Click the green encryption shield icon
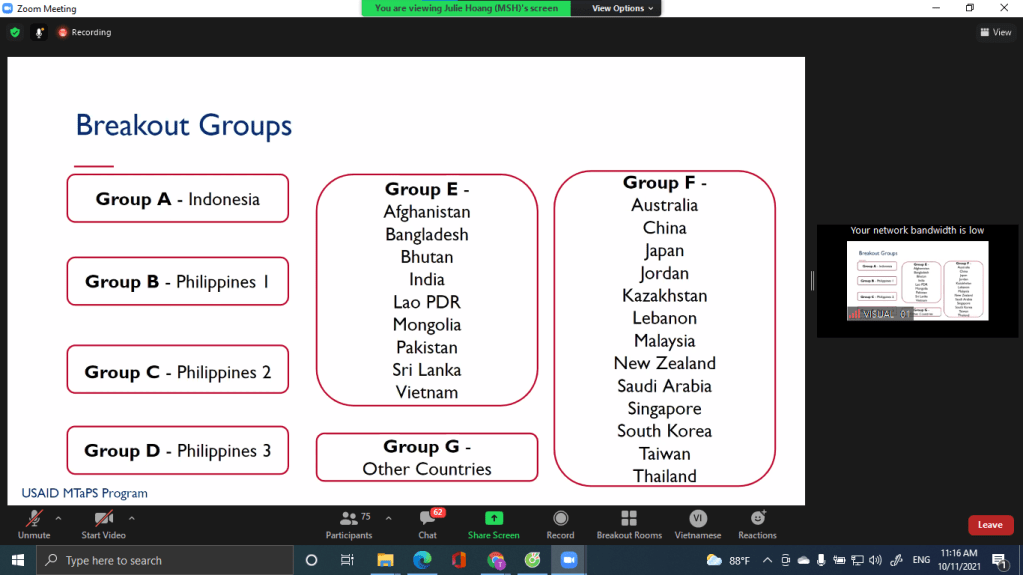 [15, 32]
